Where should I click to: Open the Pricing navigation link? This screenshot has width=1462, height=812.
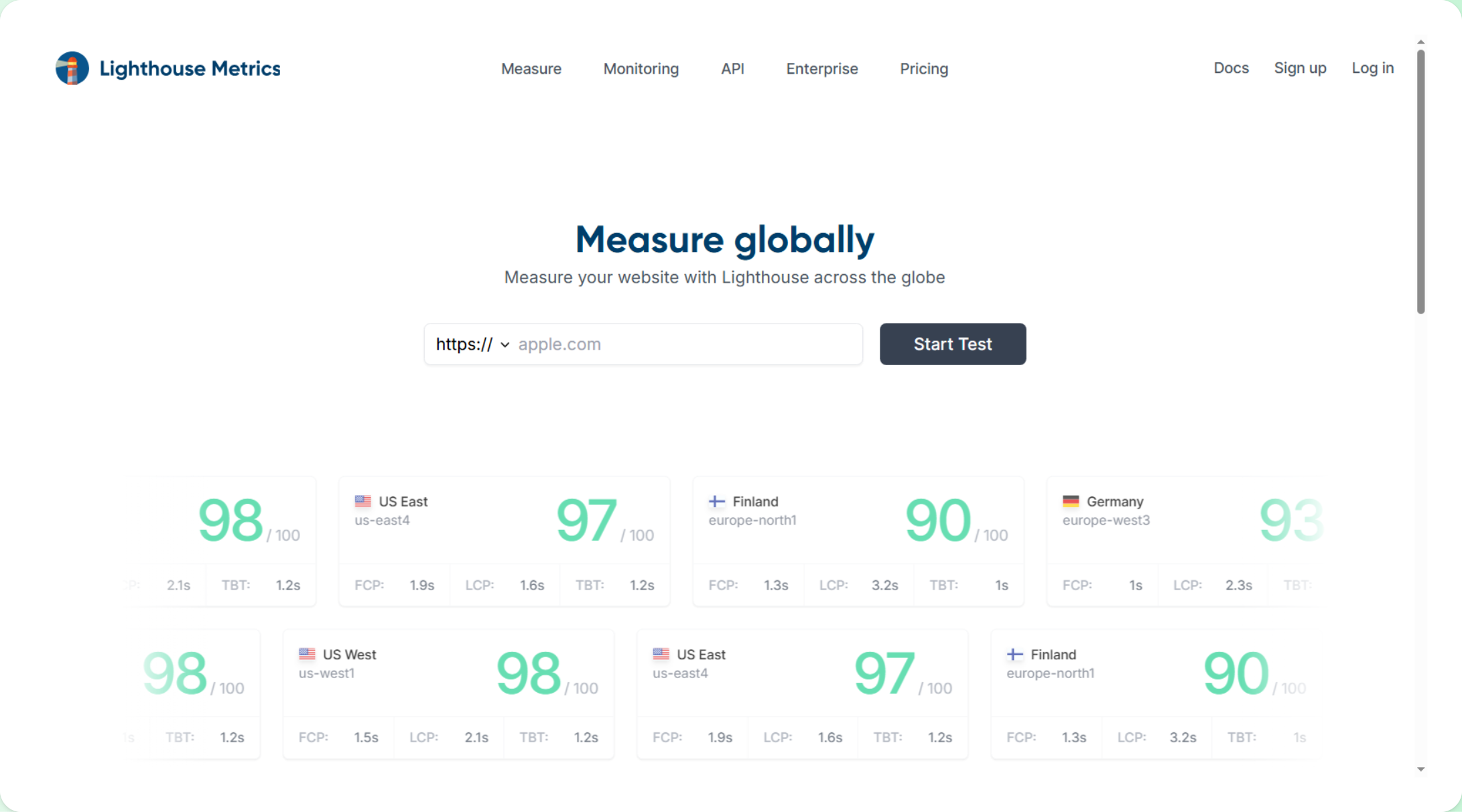tap(923, 69)
